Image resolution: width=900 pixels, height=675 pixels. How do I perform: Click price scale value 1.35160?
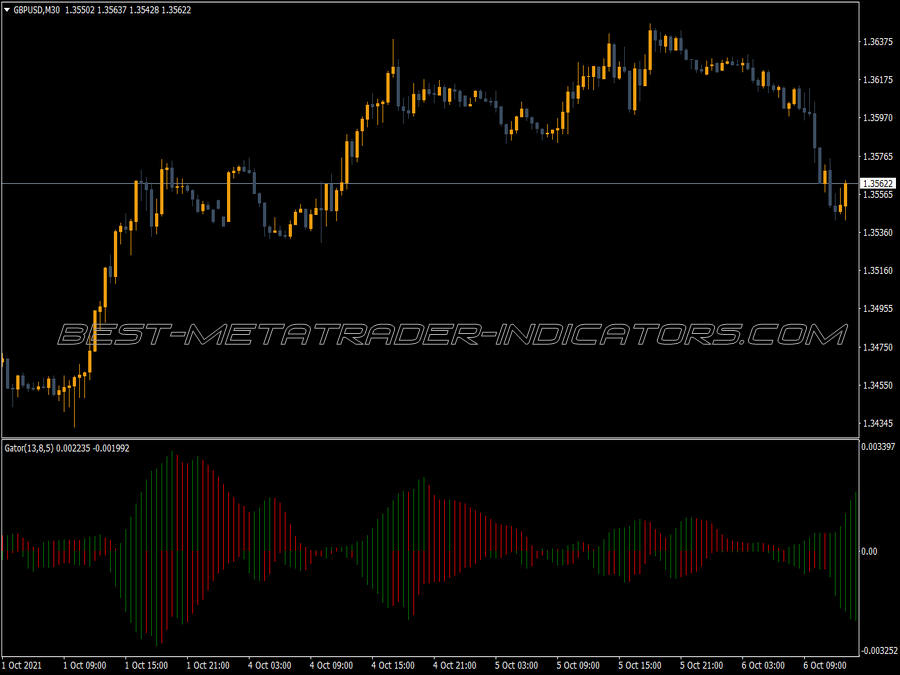click(878, 270)
